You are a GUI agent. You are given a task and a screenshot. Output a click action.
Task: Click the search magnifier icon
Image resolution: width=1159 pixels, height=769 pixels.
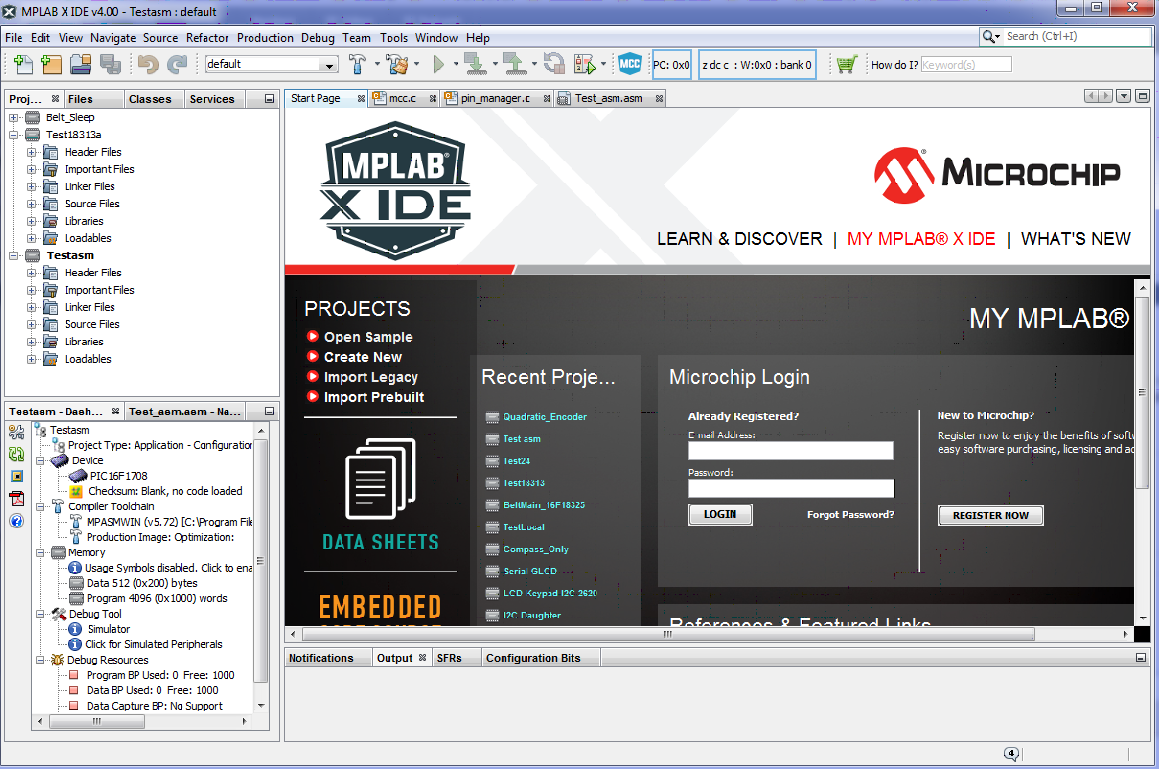pyautogui.click(x=989, y=36)
